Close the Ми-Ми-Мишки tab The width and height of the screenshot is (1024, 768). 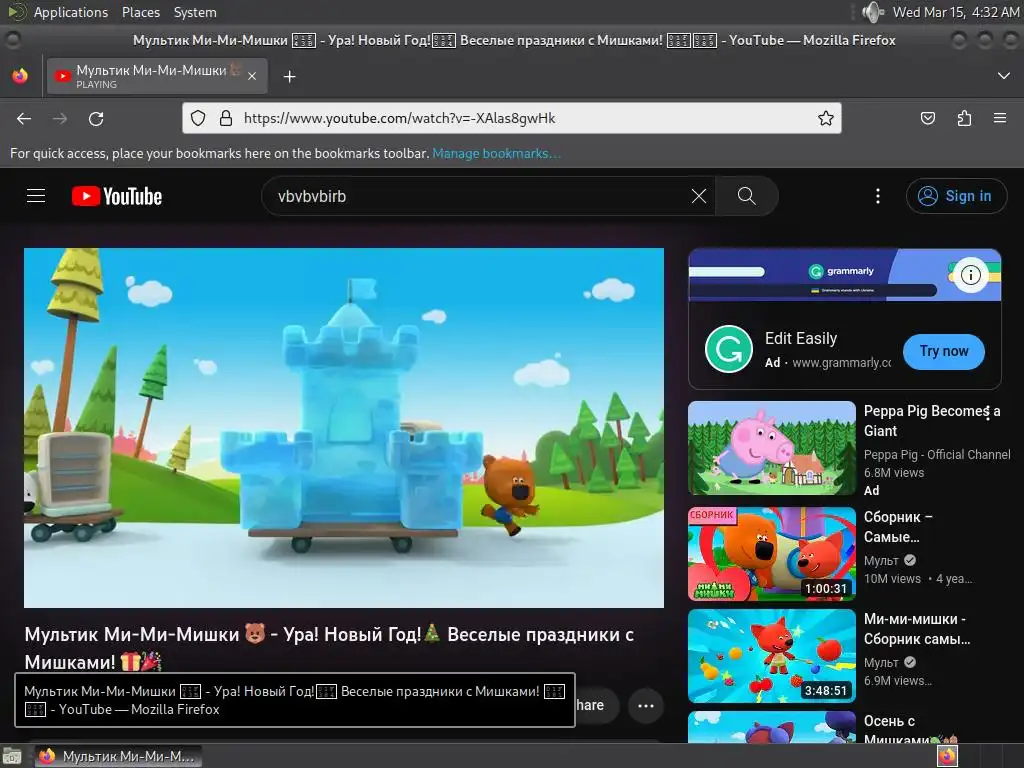(252, 76)
